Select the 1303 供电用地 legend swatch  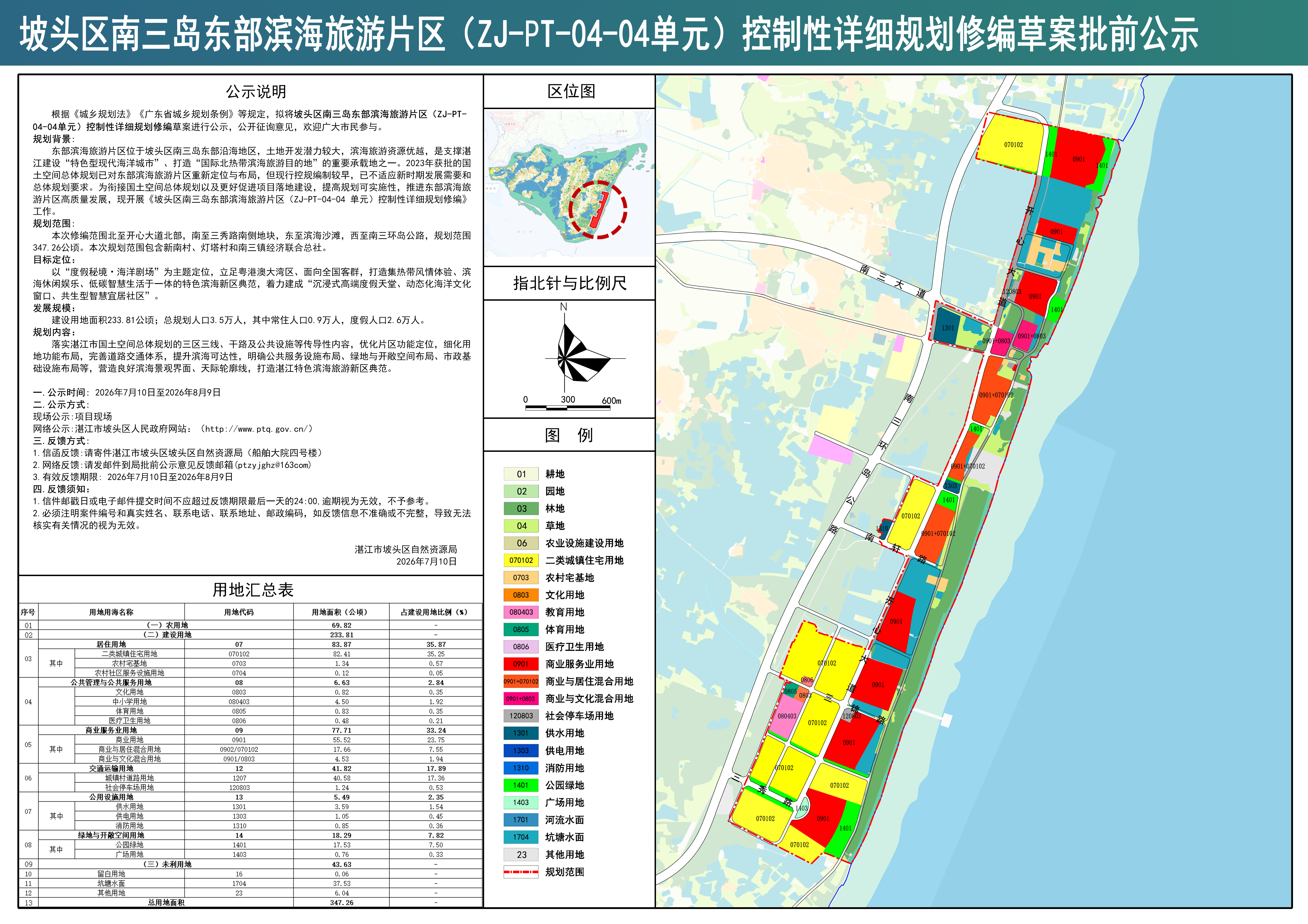coord(521,751)
